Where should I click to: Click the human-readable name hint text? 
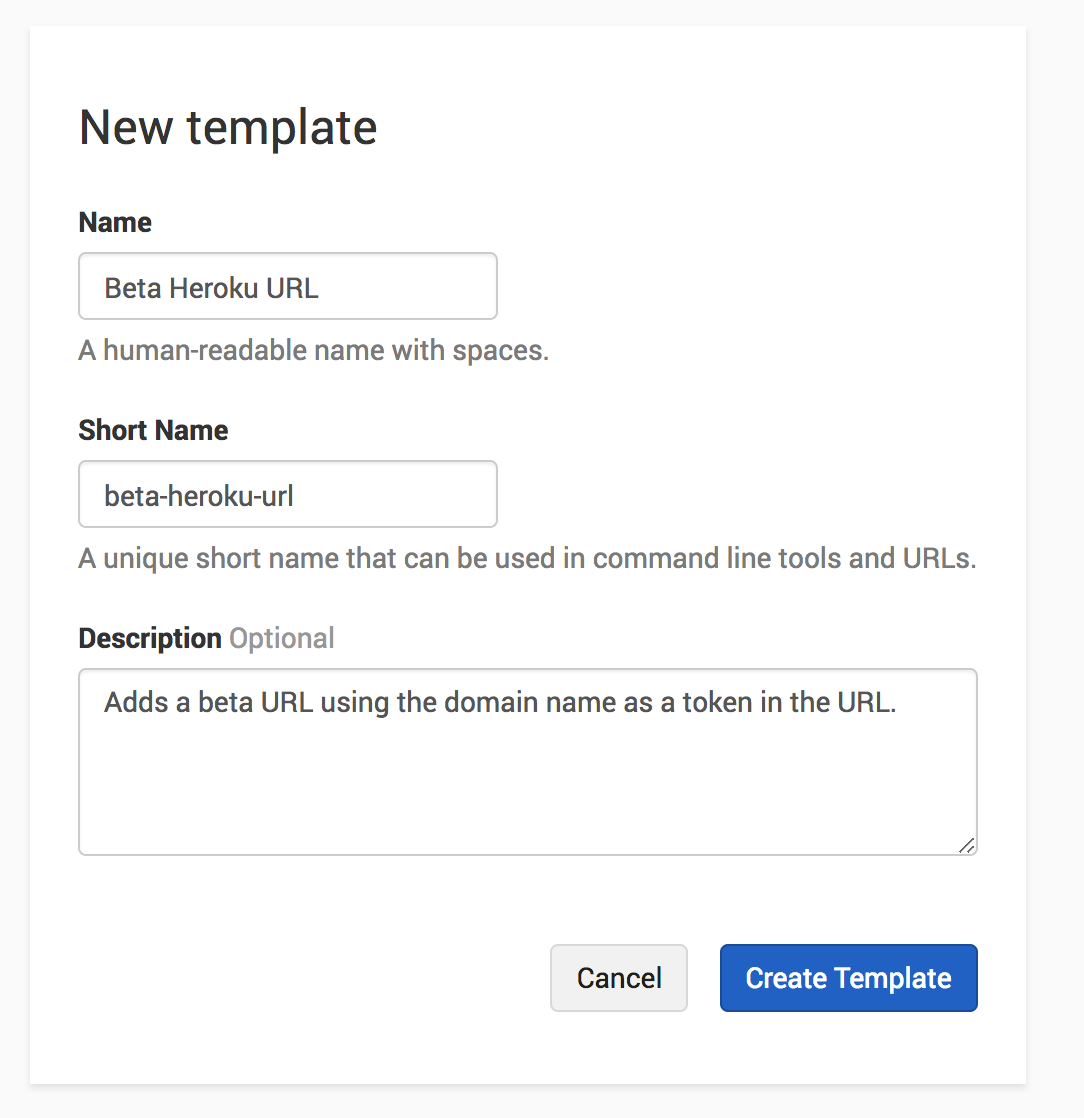313,351
